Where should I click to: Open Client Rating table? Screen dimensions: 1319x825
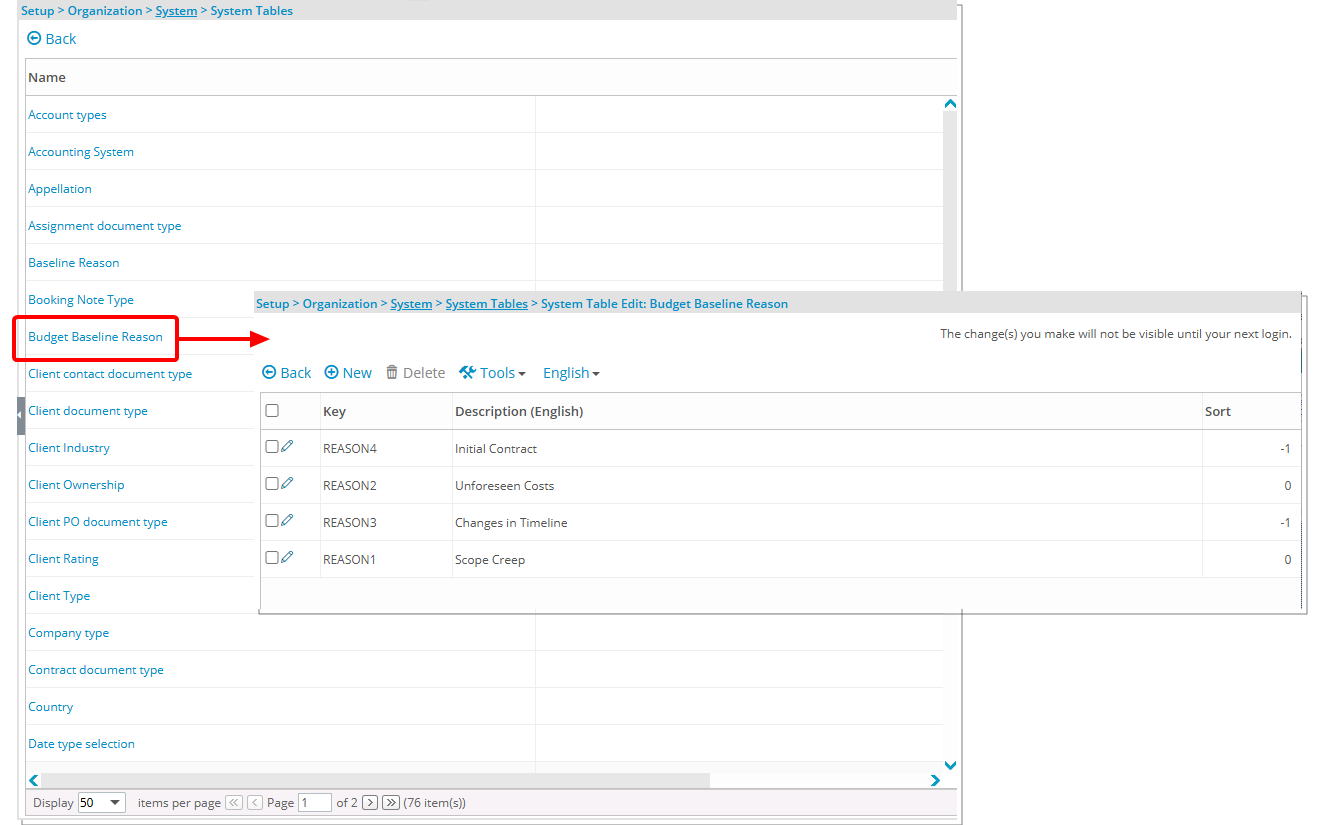click(x=63, y=559)
